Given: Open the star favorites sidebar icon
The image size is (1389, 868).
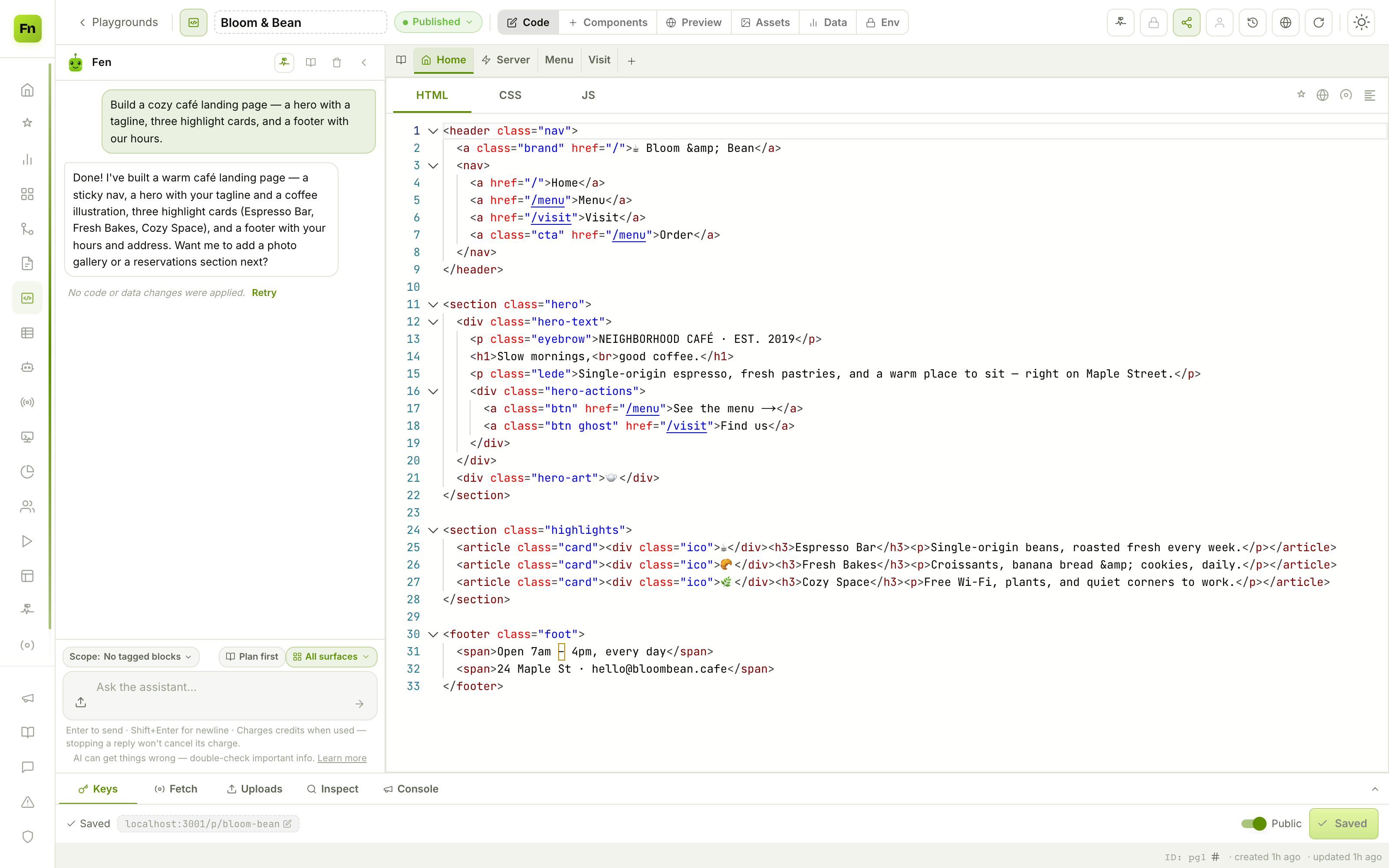Looking at the screenshot, I should coord(27,123).
